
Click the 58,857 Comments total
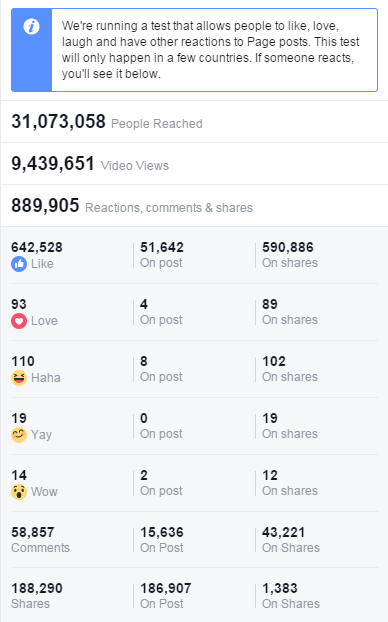tap(33, 532)
